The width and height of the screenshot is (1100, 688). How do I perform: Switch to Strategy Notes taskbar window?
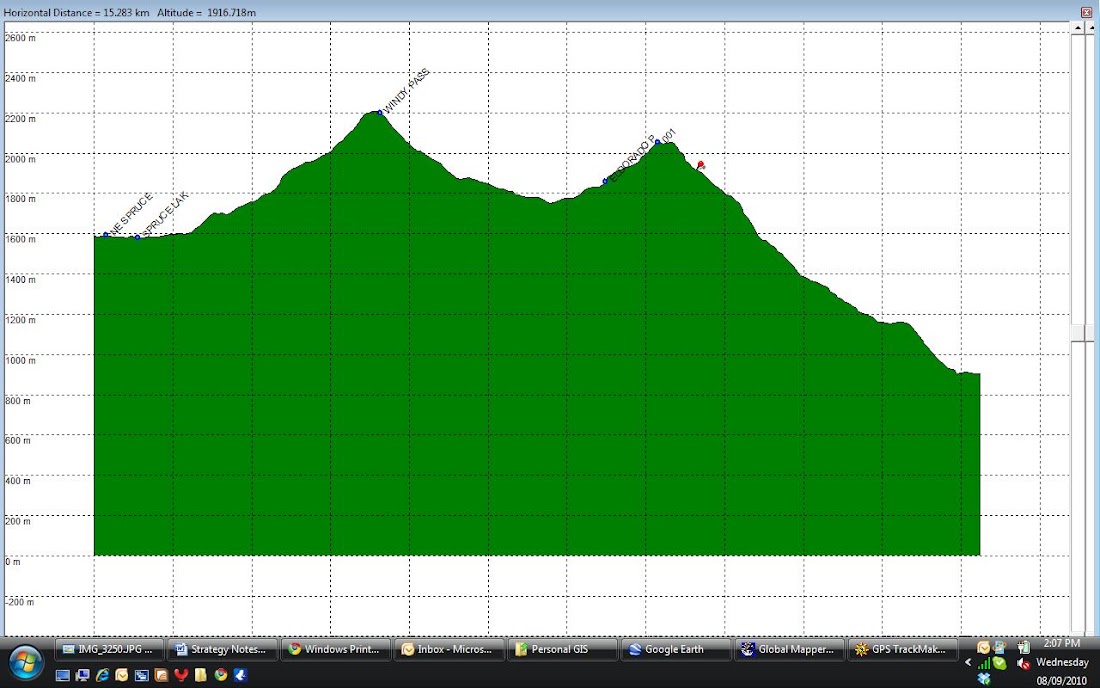(x=222, y=649)
